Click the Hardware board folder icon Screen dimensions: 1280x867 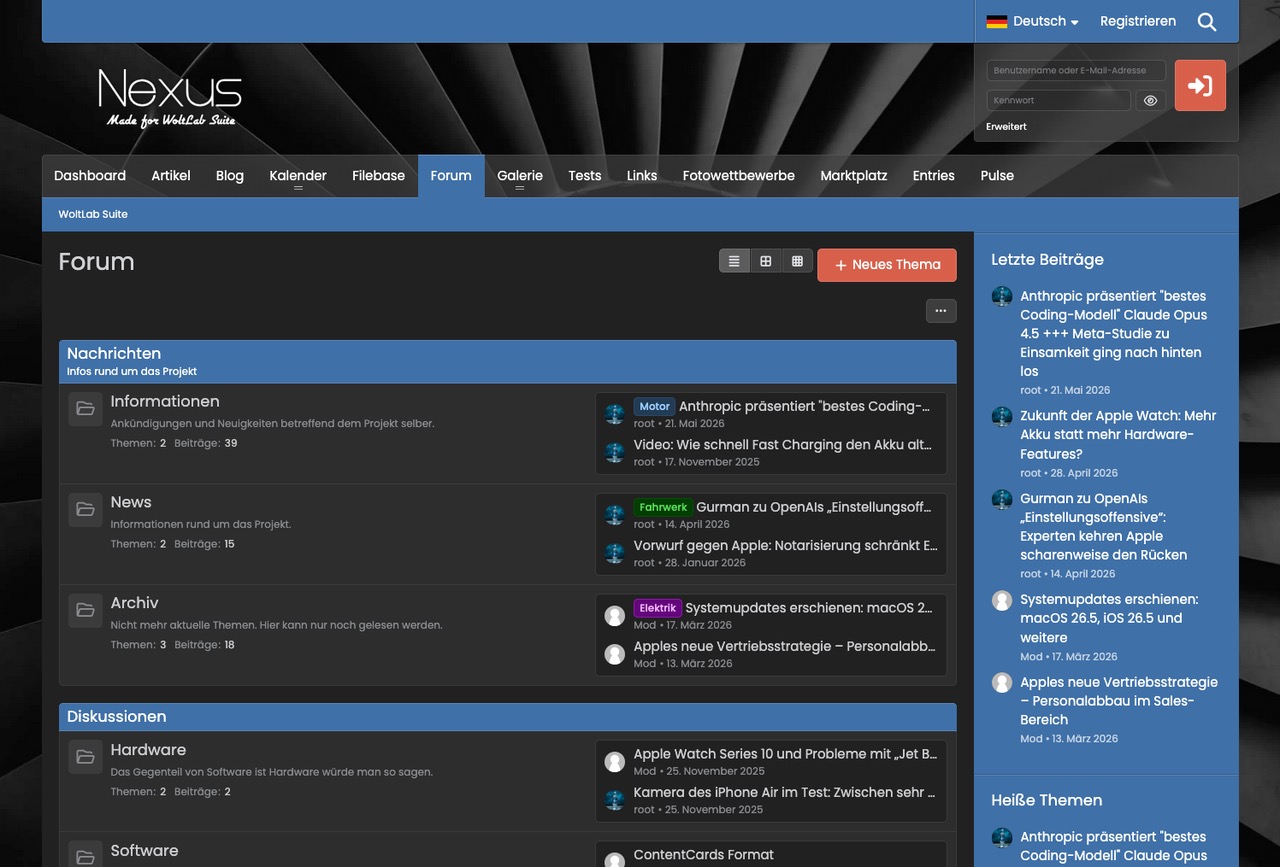click(86, 757)
